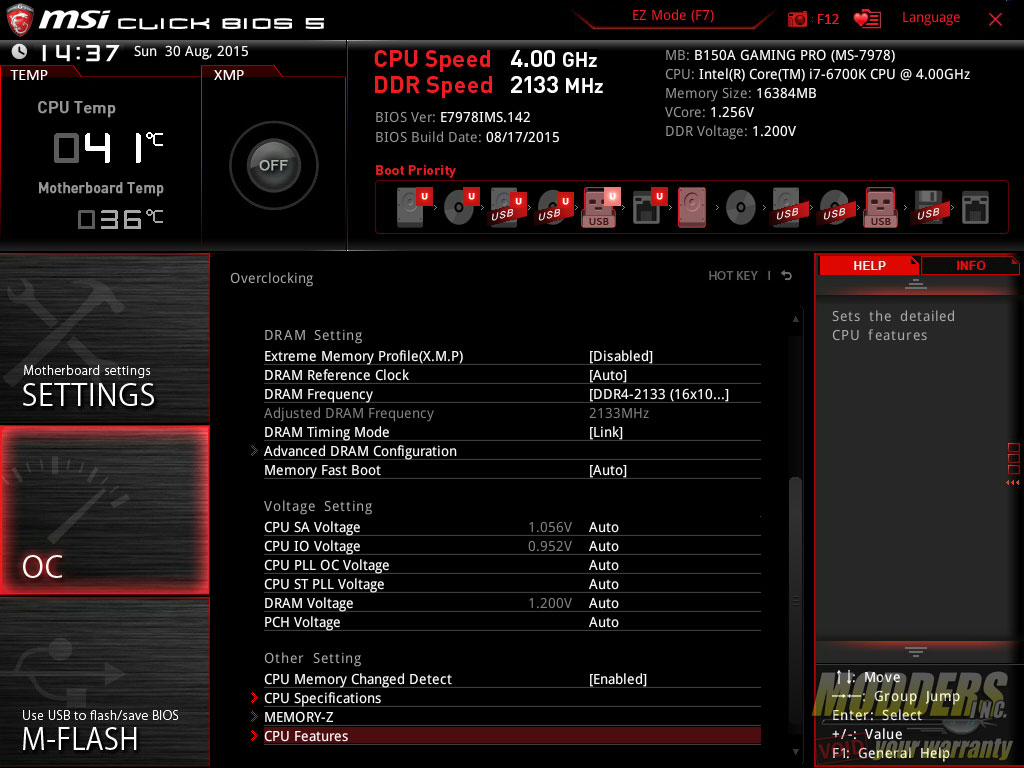The image size is (1024, 768).
Task: Exit BIOS with the red X icon
Action: [x=995, y=19]
